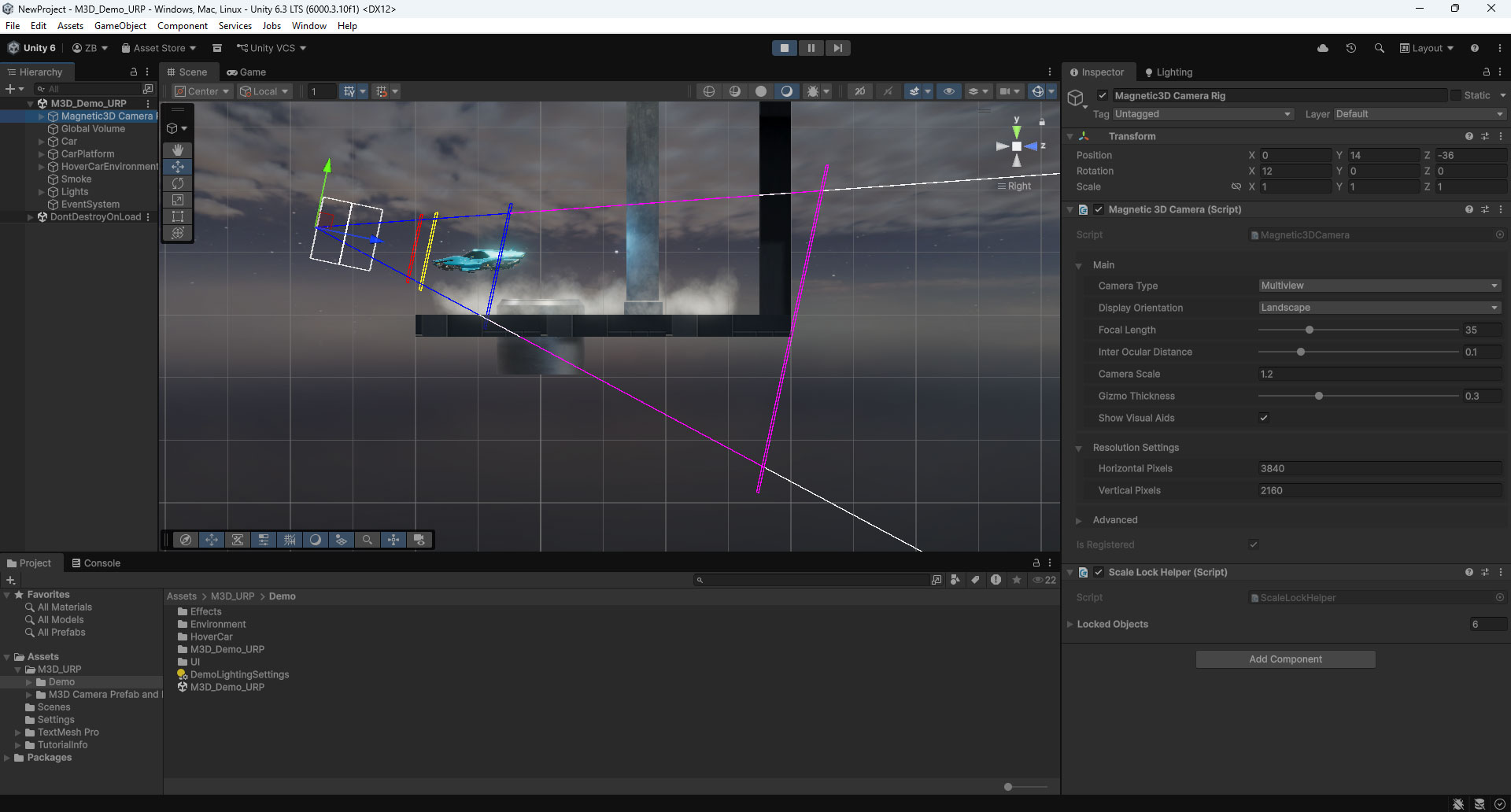Change Display Orientation via its dropdown
The height and width of the screenshot is (812, 1511).
(x=1379, y=307)
